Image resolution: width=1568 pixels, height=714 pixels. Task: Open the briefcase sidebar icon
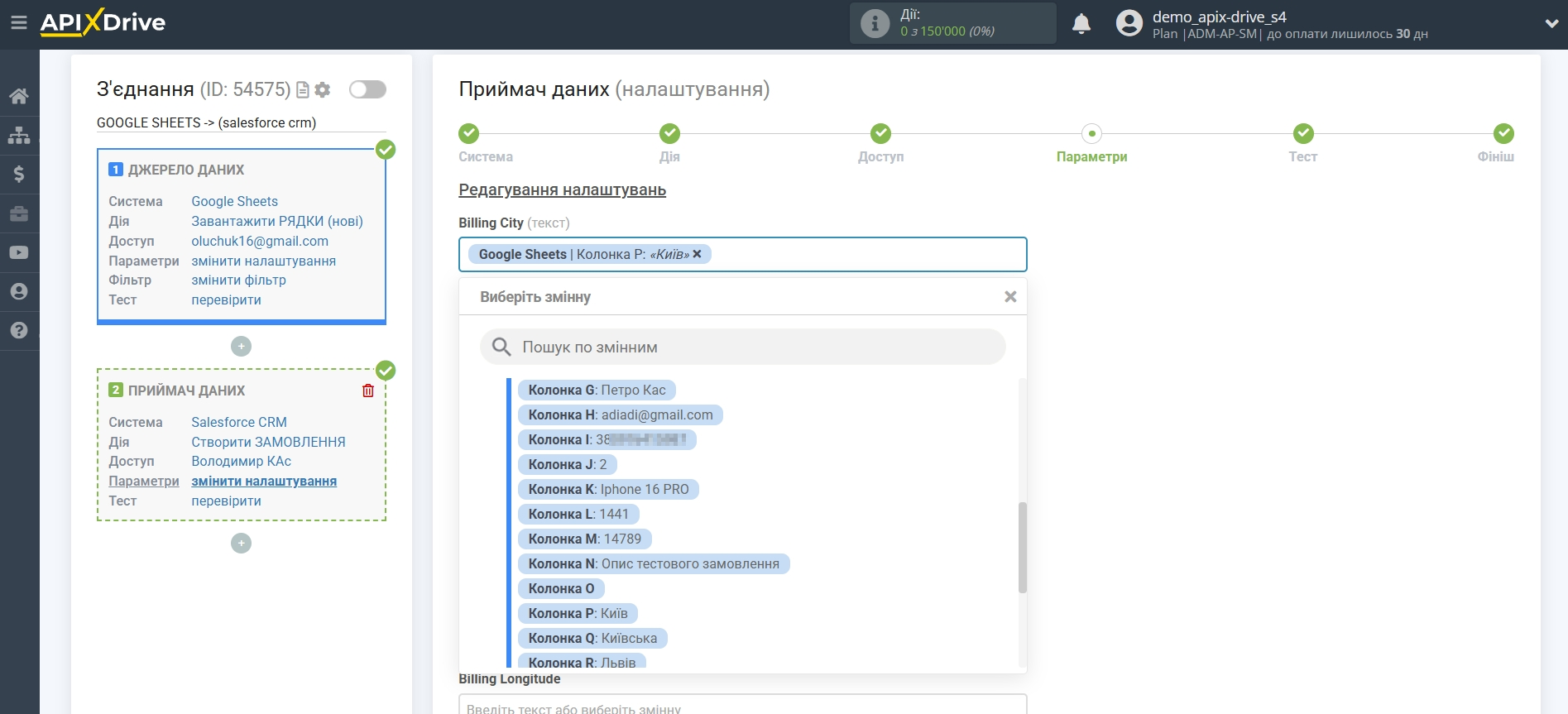[x=19, y=213]
